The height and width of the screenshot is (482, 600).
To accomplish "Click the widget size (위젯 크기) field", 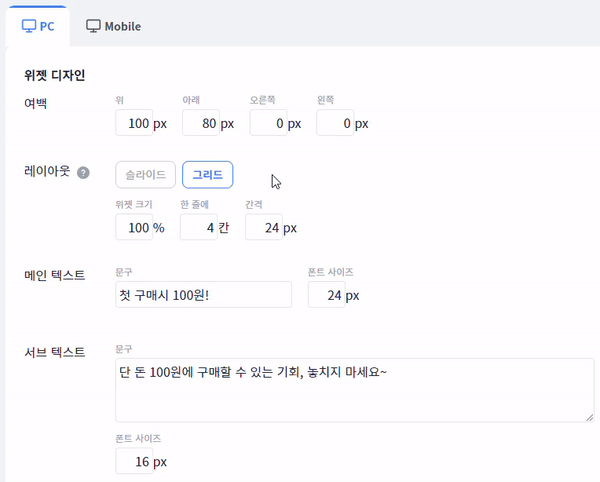I will click(x=133, y=228).
